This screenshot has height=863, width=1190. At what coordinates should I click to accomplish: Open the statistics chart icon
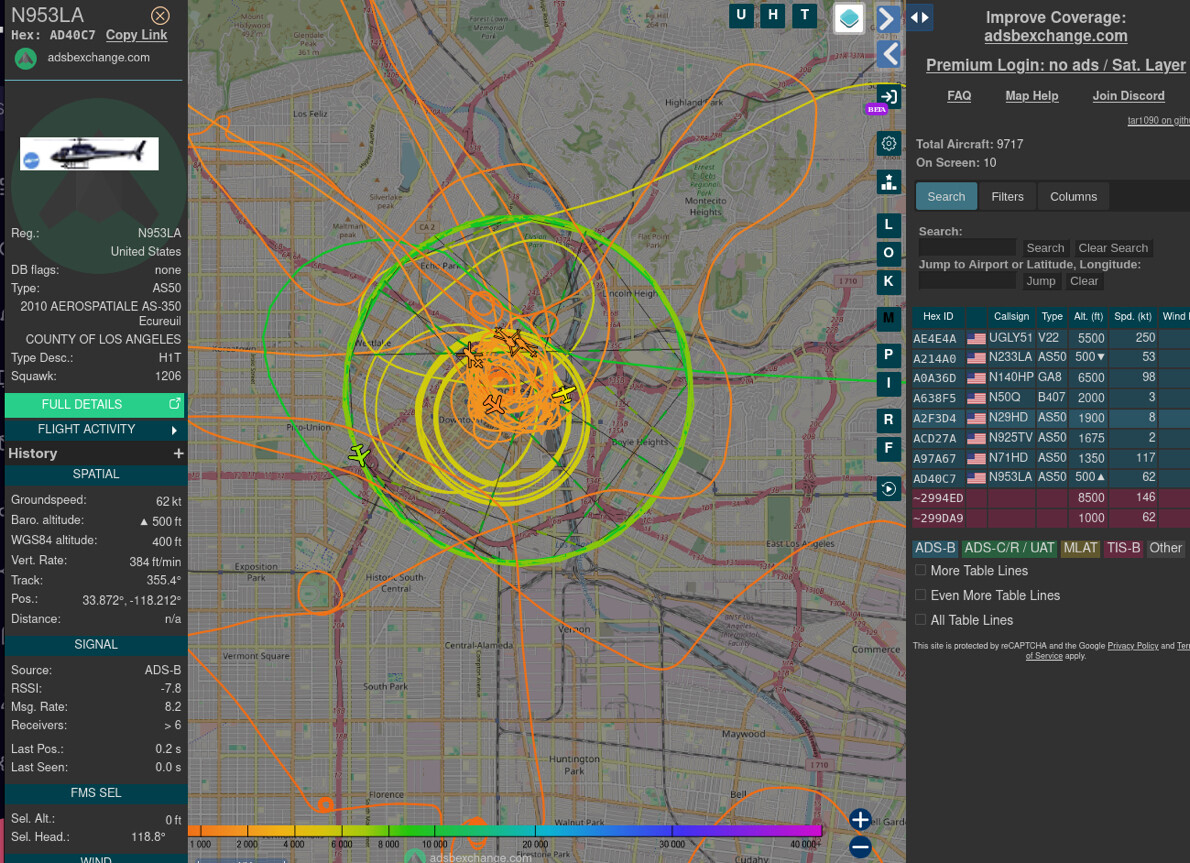pyautogui.click(x=889, y=182)
